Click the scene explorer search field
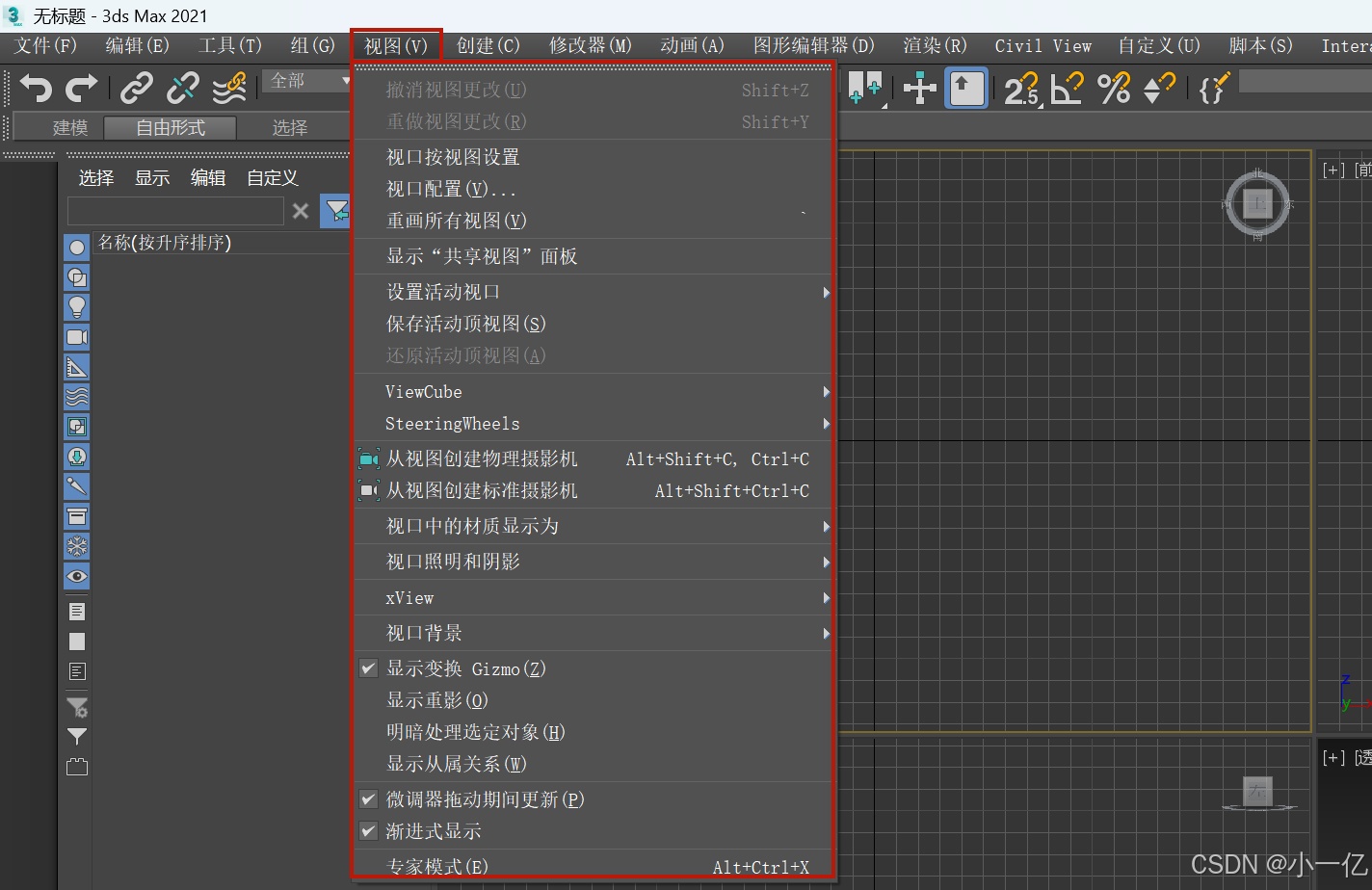The image size is (1372, 890). pyautogui.click(x=176, y=211)
